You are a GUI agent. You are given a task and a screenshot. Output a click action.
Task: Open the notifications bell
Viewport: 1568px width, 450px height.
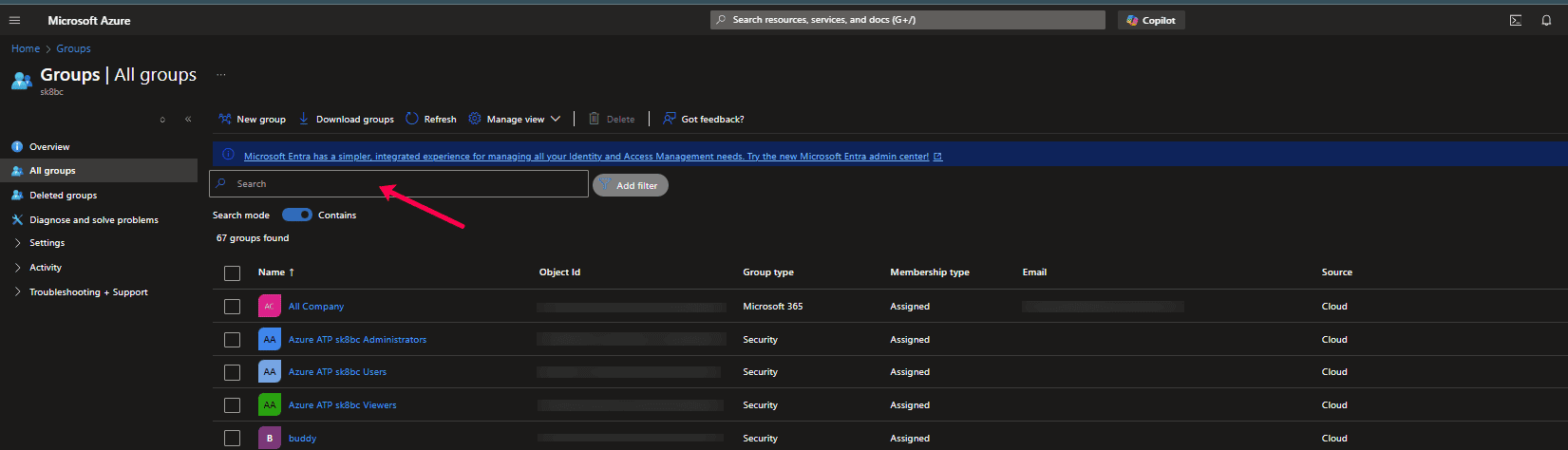(1546, 20)
